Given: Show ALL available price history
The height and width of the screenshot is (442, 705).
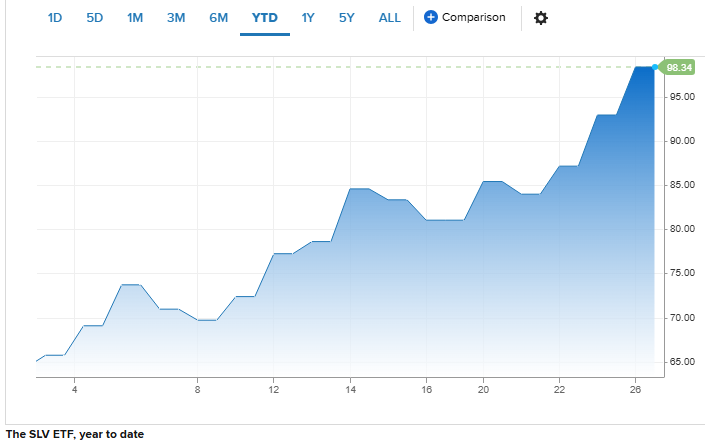Looking at the screenshot, I should [390, 18].
